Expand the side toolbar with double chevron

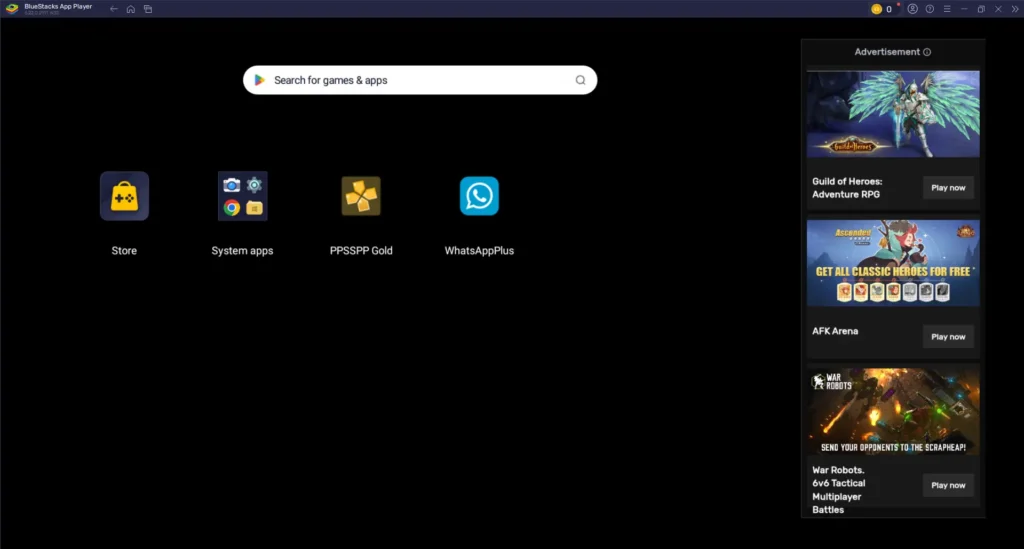pyautogui.click(x=1015, y=9)
